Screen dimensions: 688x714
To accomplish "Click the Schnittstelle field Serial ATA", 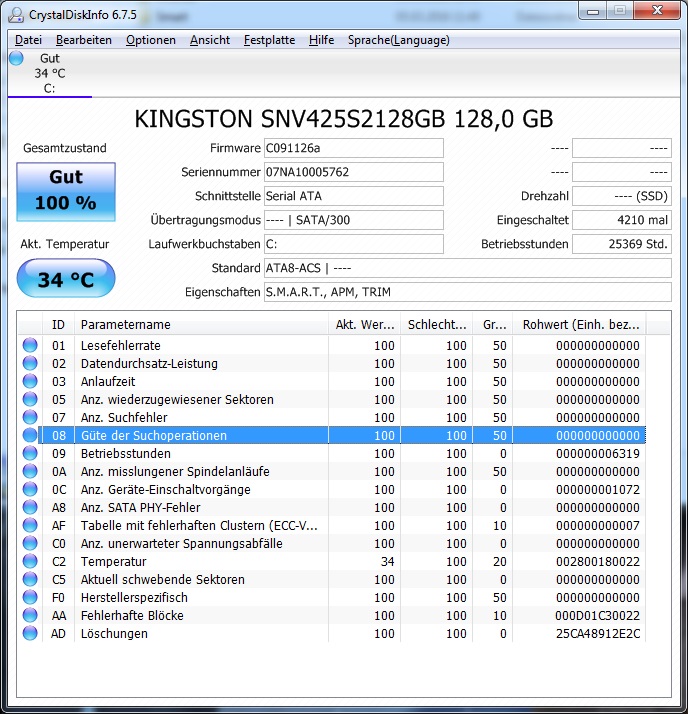I will [354, 196].
